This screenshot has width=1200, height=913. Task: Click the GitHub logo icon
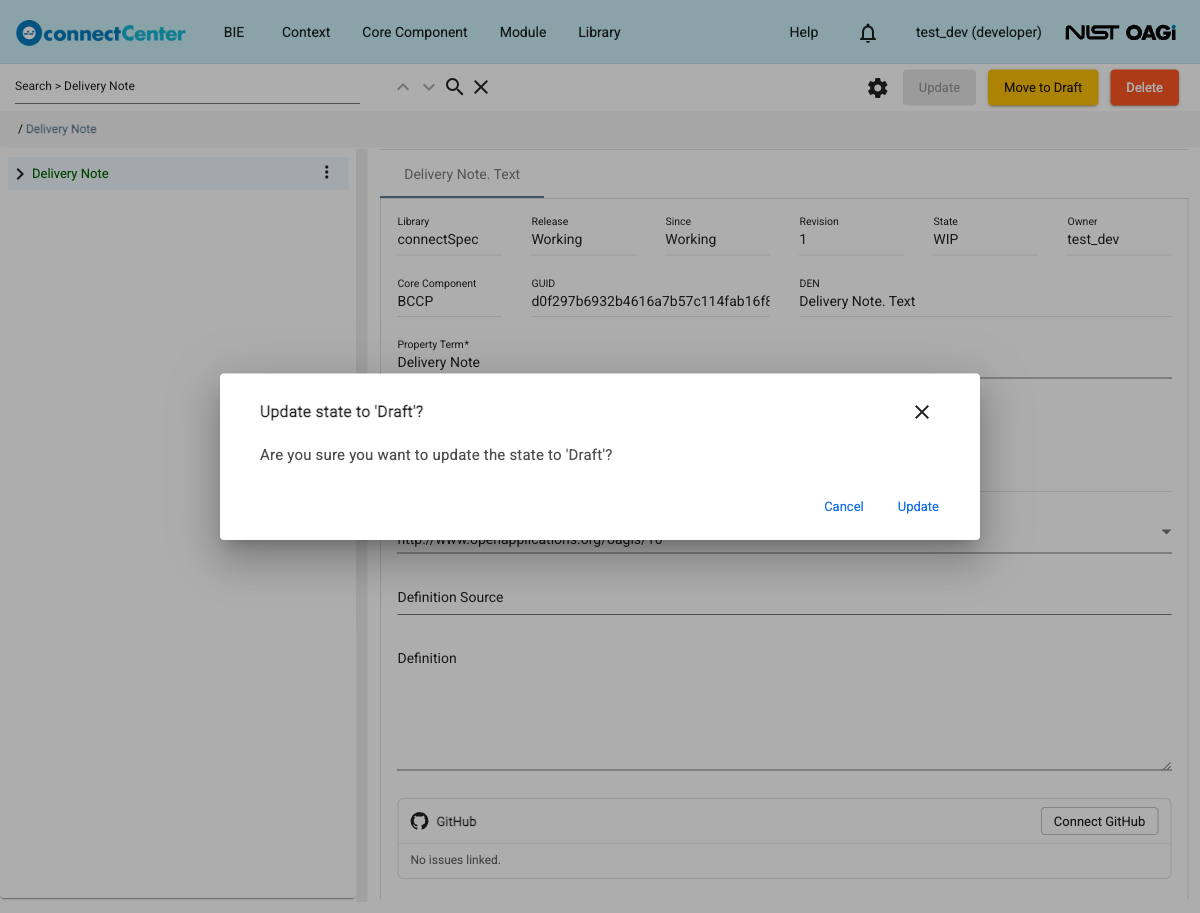420,821
